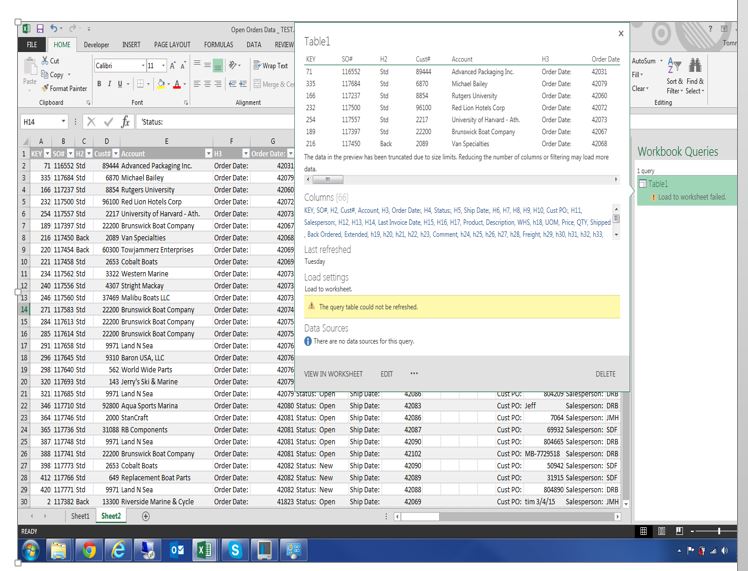
Task: Select Table1 query in Workbook Queries
Action: (x=686, y=190)
